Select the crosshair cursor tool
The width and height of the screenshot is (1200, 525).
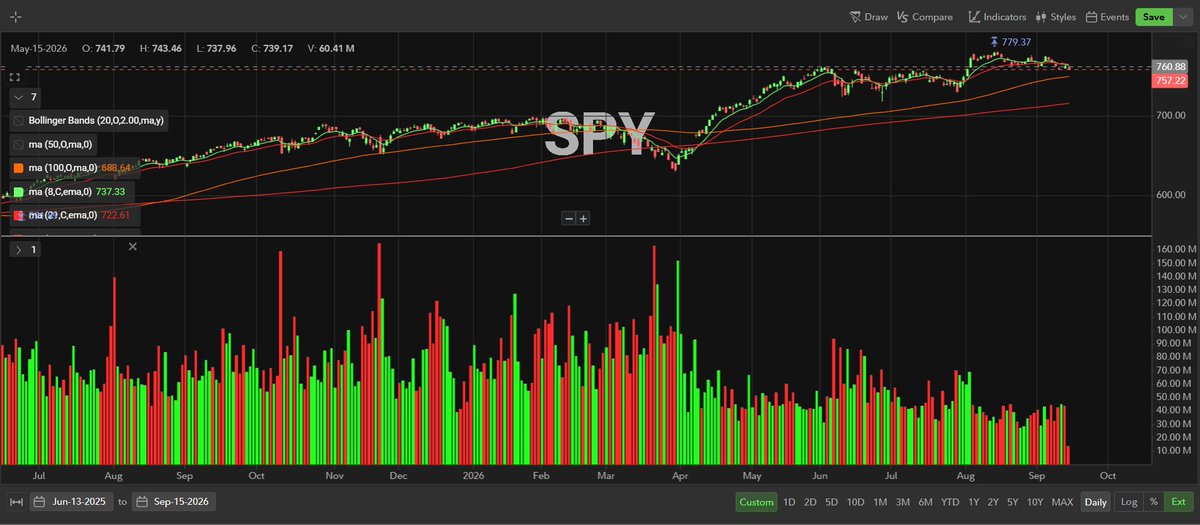(16, 17)
